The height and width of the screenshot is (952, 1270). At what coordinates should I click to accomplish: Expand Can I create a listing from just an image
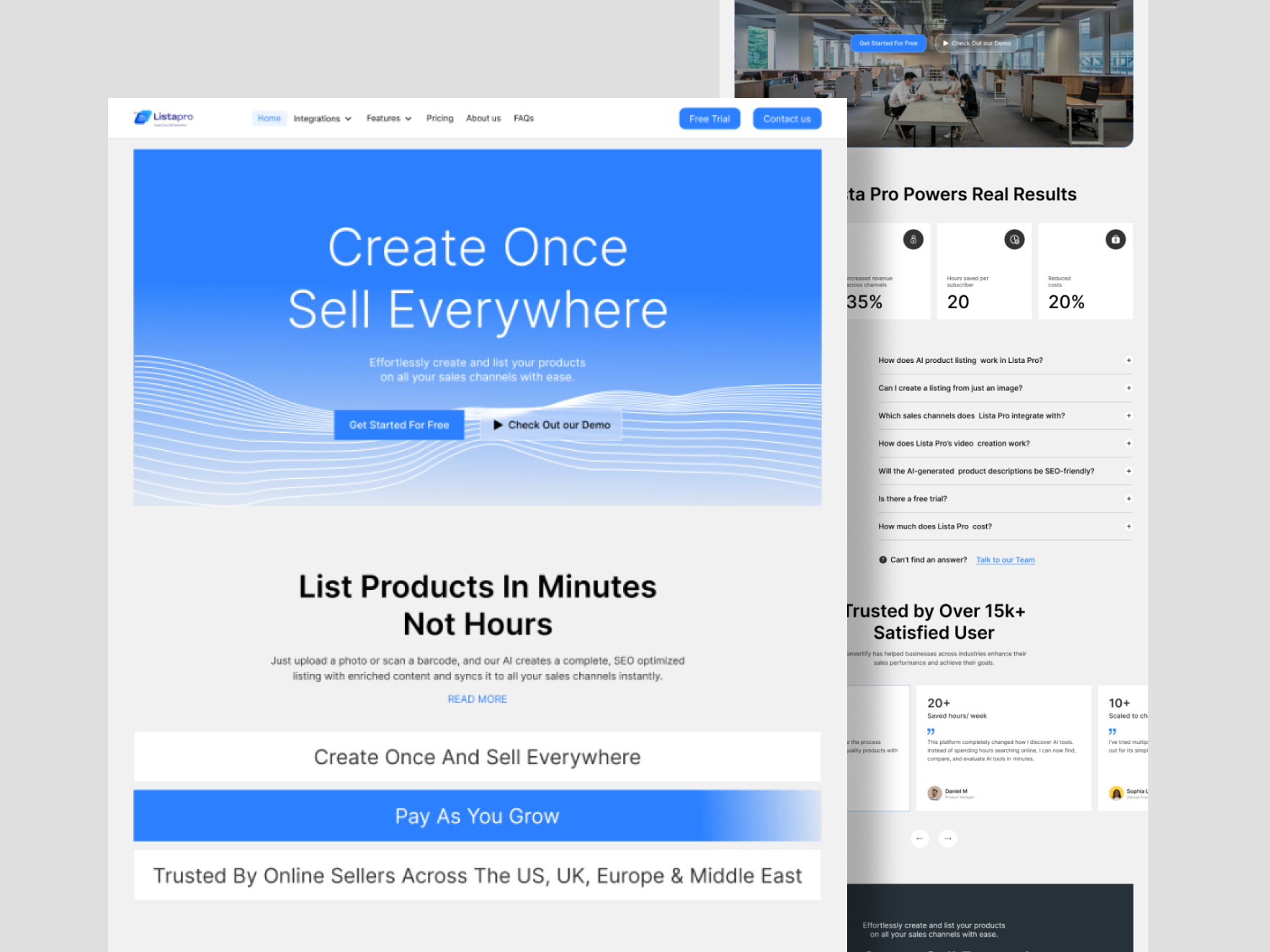pos(1128,387)
